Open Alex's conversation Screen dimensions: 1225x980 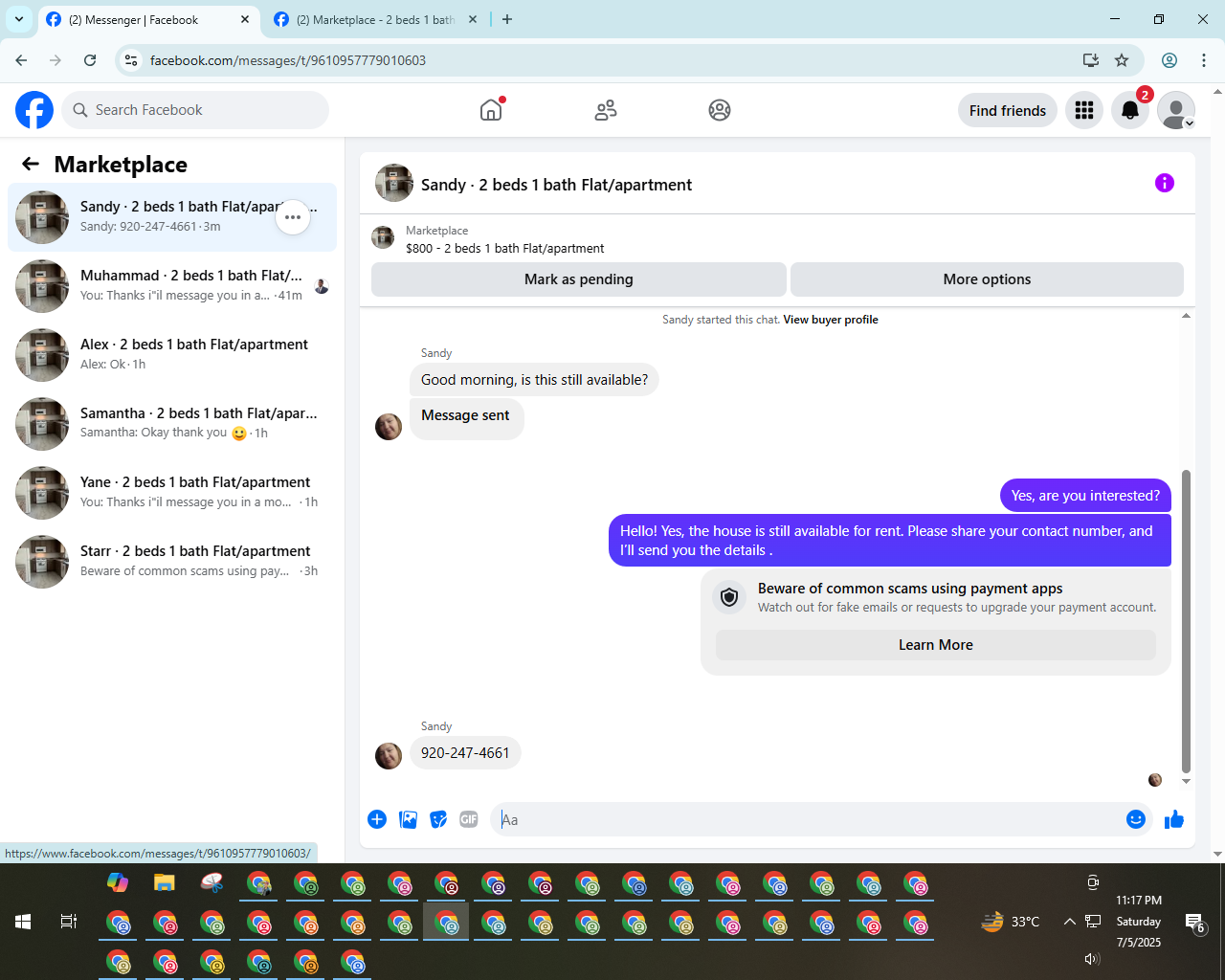click(x=172, y=355)
